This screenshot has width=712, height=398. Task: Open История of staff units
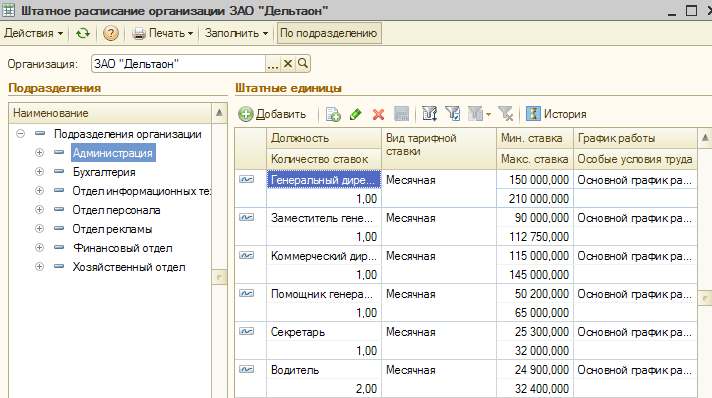[556, 114]
